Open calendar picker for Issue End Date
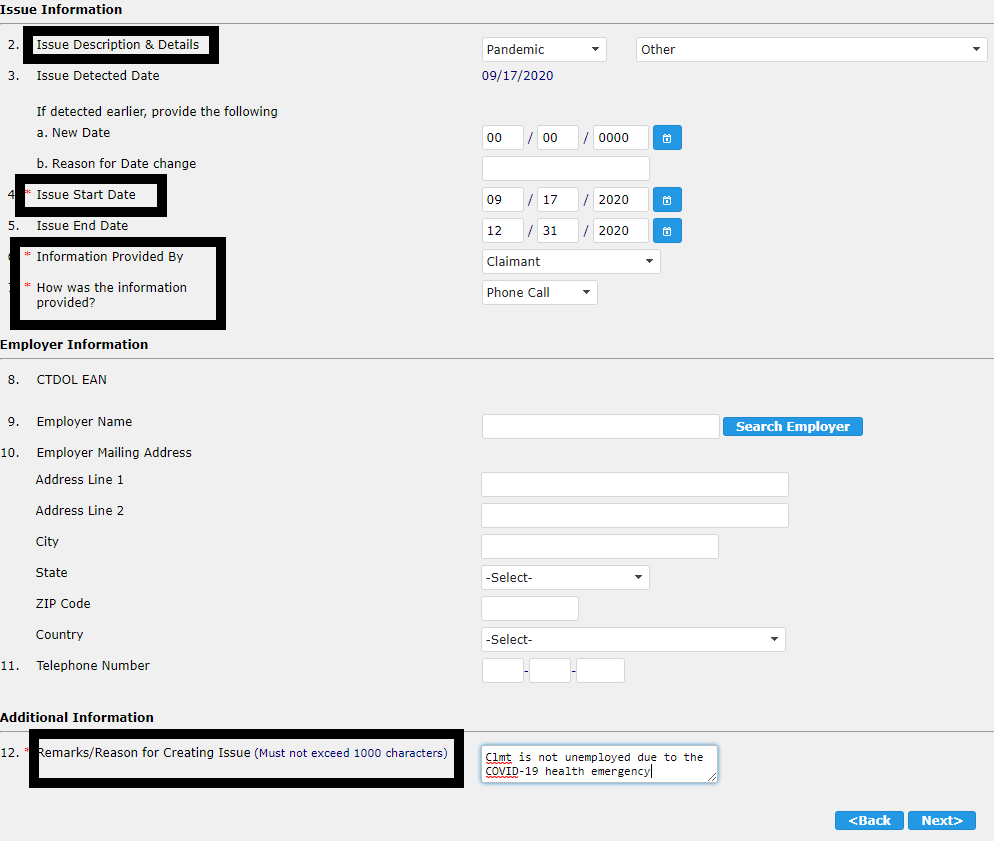This screenshot has height=841, width=994. (x=667, y=231)
